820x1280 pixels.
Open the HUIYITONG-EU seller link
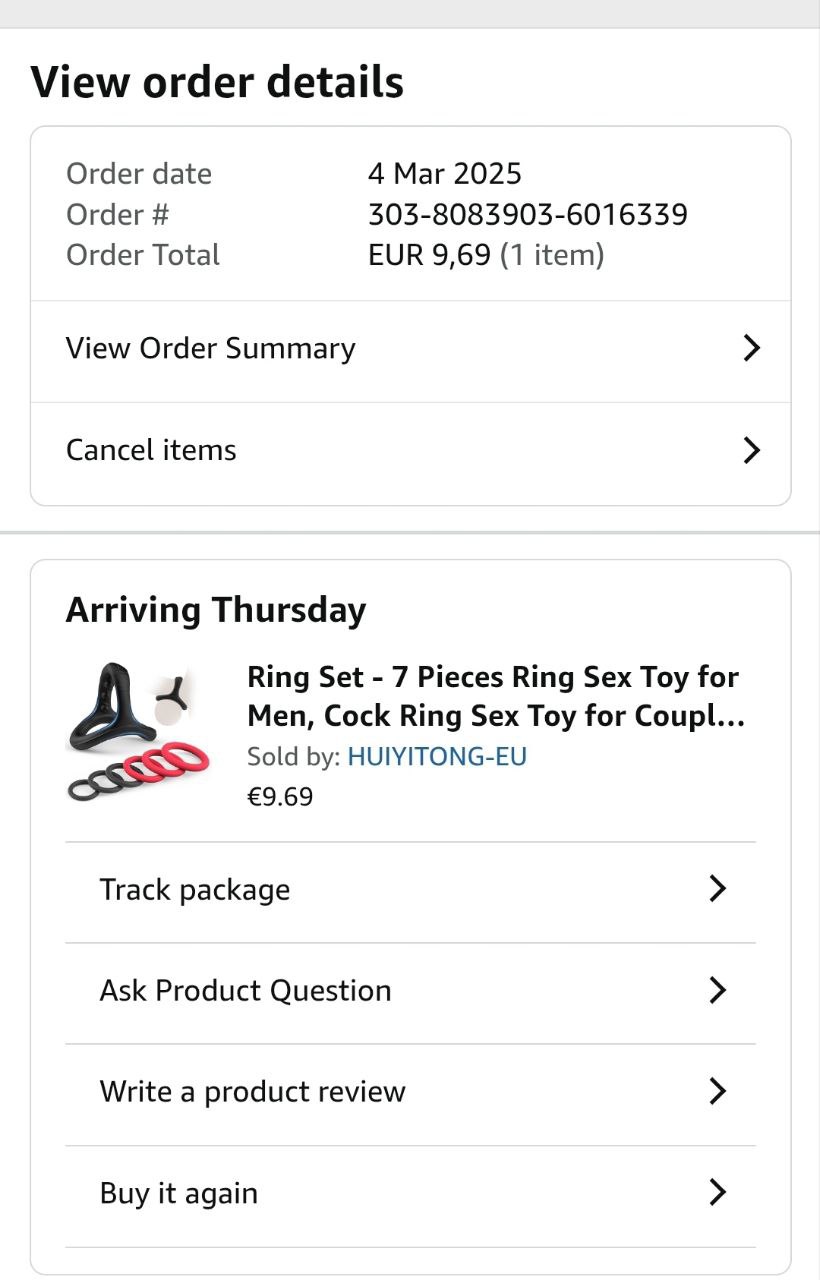[x=437, y=757]
